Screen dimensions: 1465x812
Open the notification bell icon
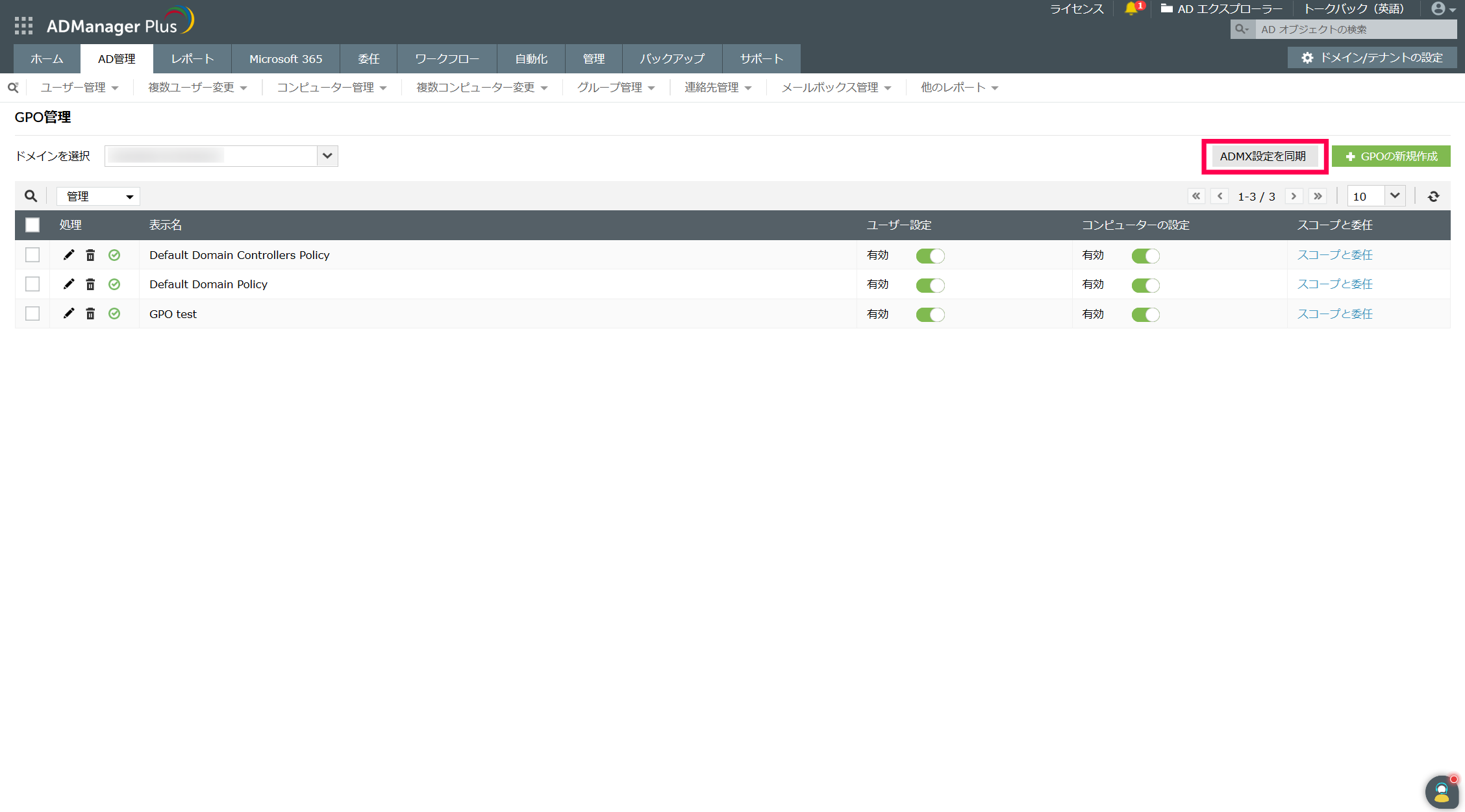[1131, 9]
